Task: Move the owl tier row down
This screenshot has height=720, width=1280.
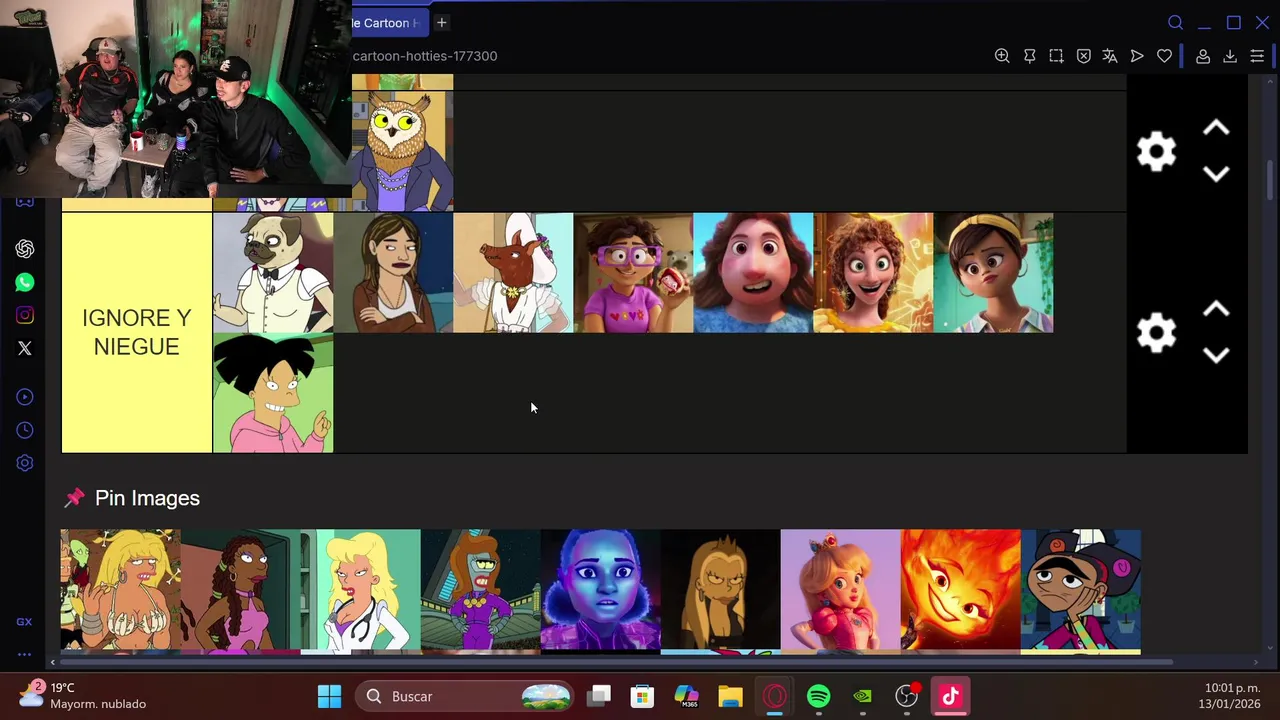Action: coord(1216,174)
